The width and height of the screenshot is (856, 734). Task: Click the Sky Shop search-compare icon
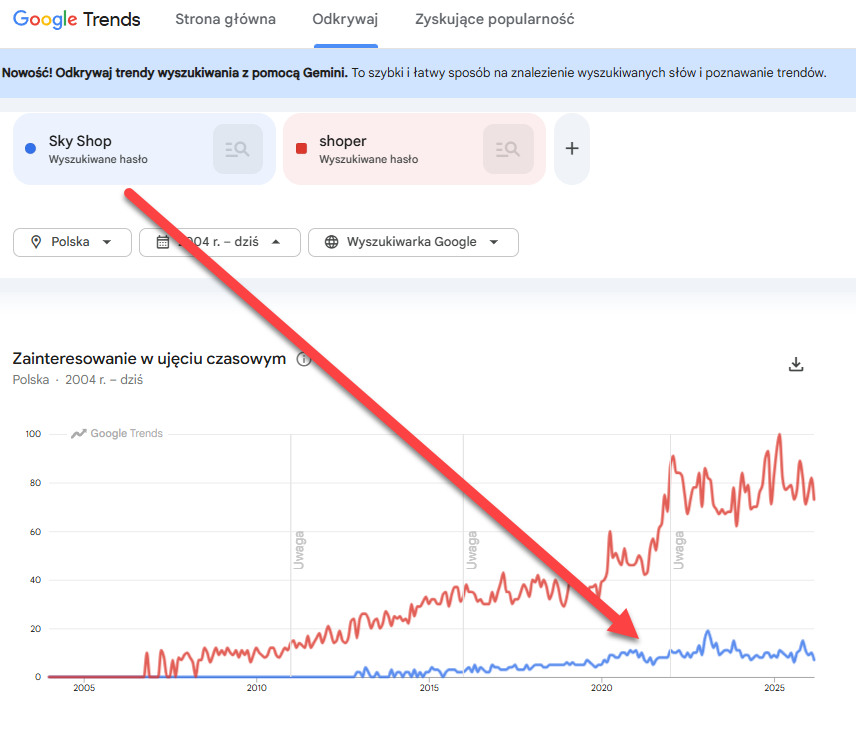(238, 149)
